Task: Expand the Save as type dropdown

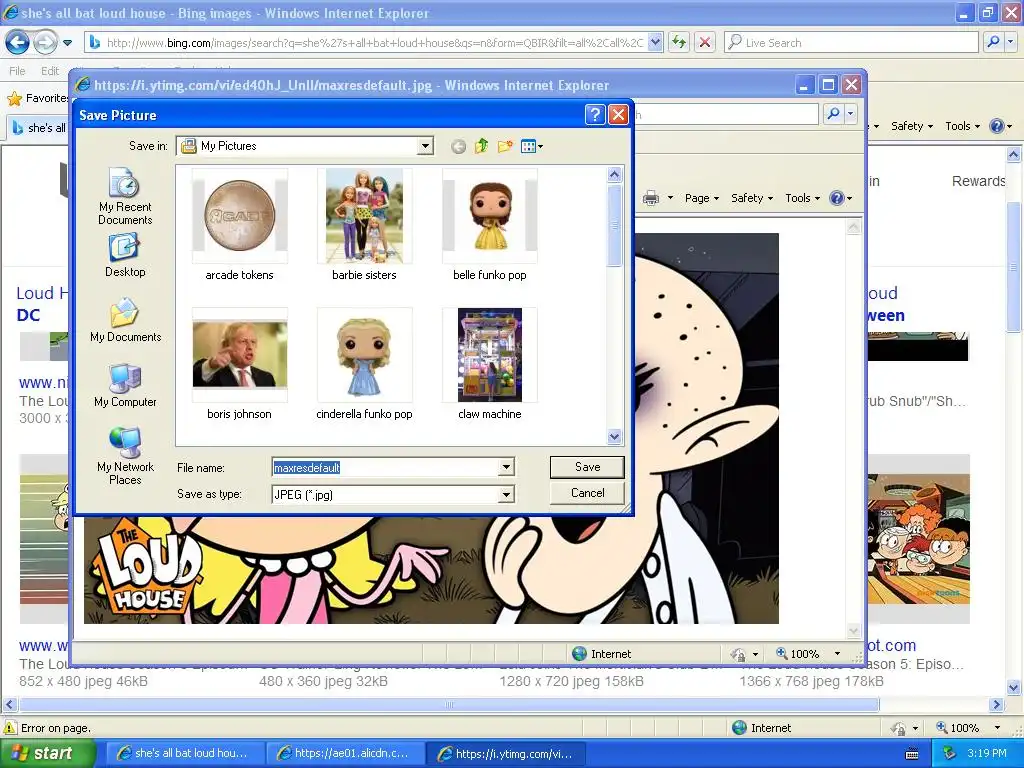Action: 506,495
